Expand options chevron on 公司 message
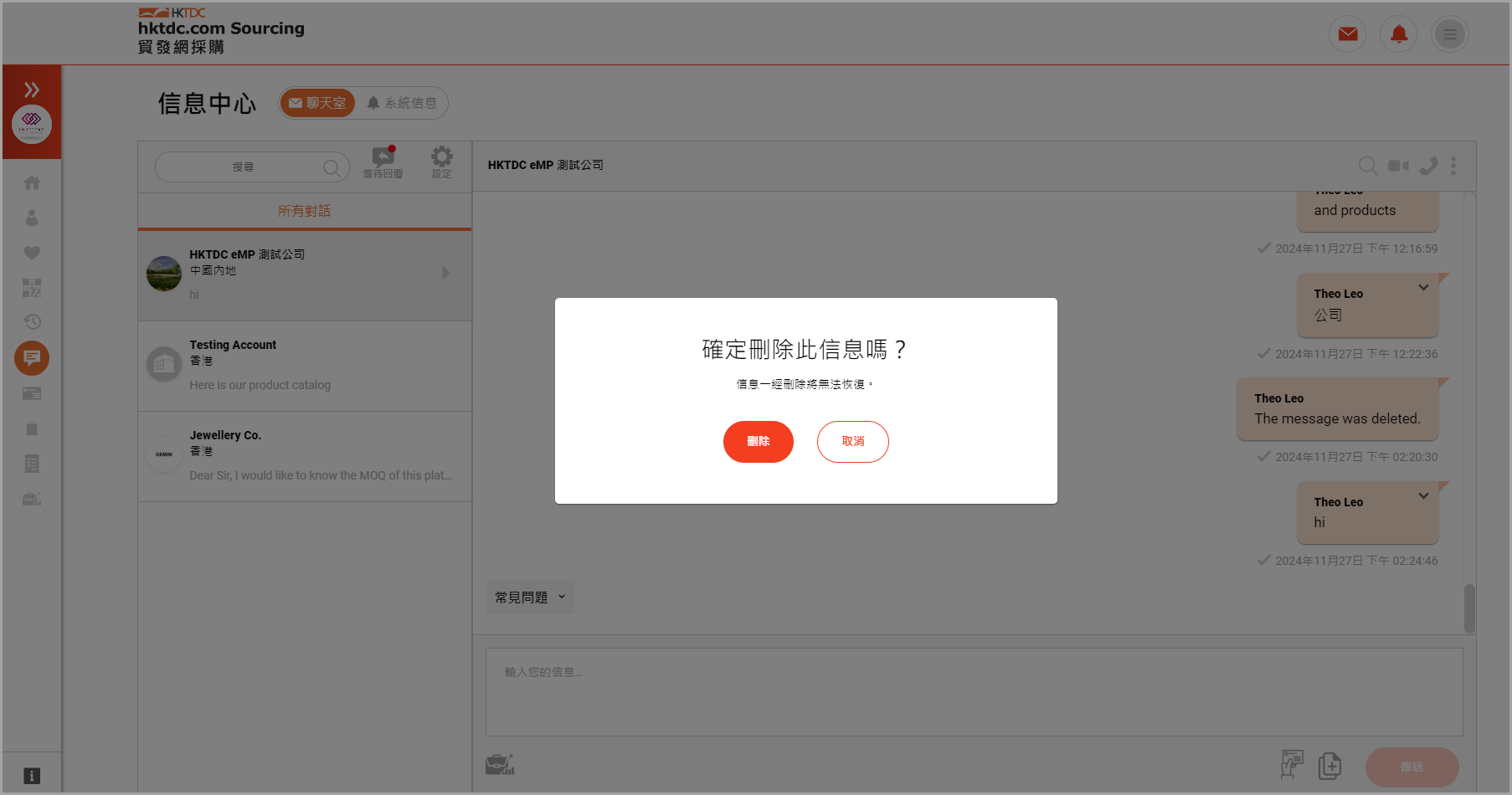Image resolution: width=1512 pixels, height=795 pixels. [x=1423, y=287]
